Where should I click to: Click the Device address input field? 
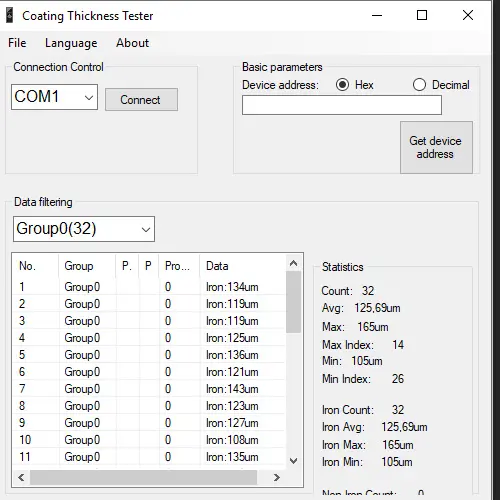tap(342, 105)
